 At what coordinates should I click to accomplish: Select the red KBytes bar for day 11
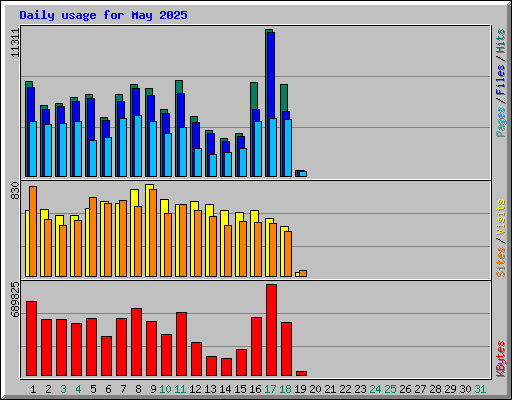pos(181,344)
